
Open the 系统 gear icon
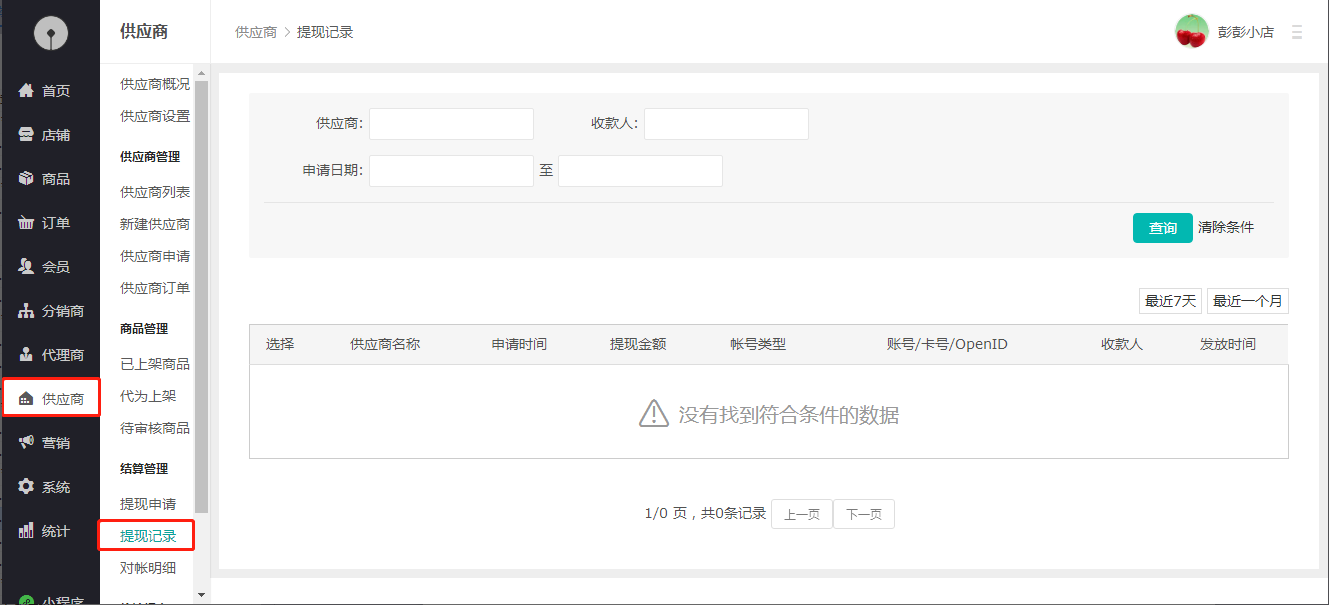(27, 487)
